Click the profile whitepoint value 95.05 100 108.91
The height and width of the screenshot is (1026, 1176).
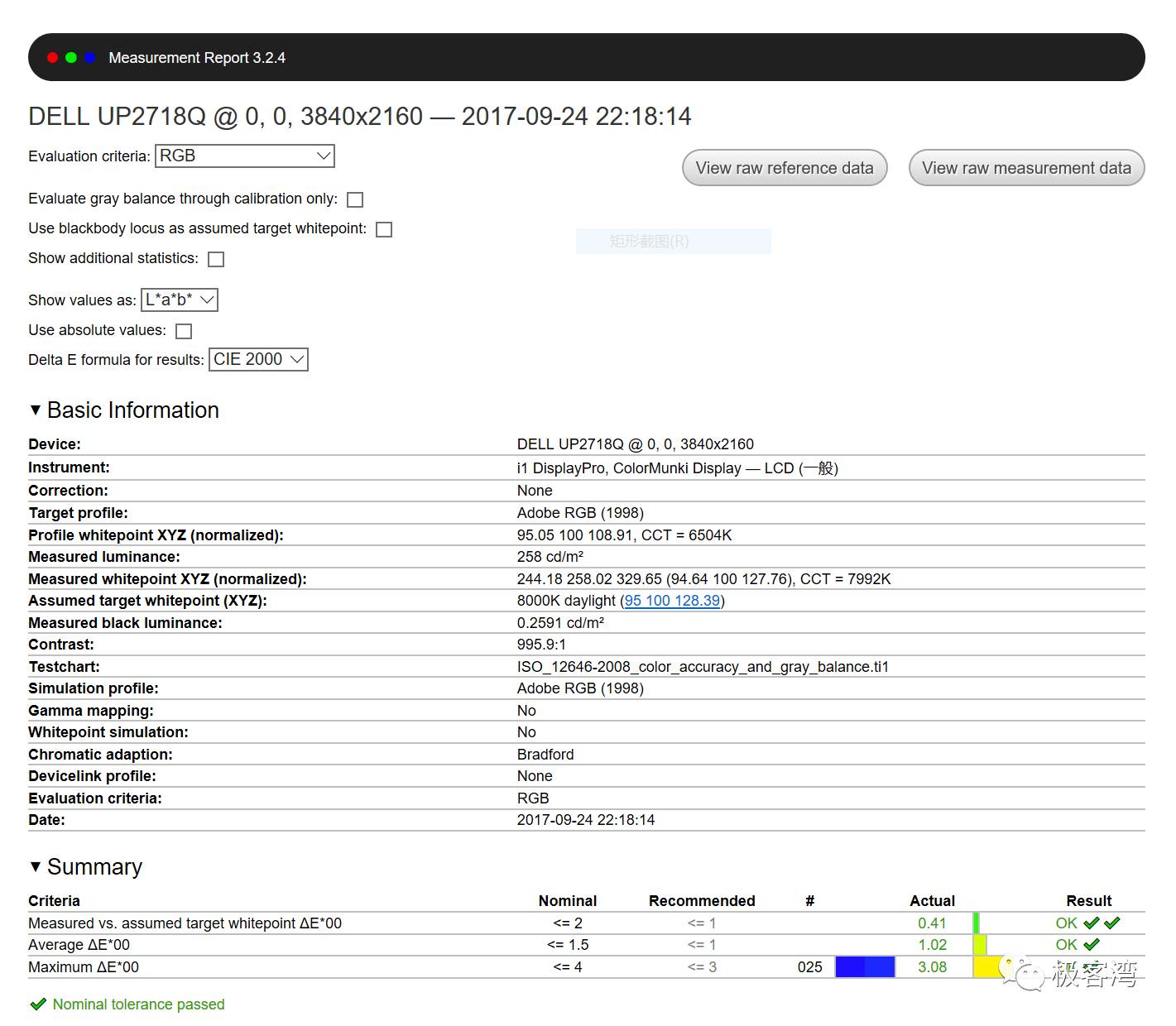coord(625,535)
